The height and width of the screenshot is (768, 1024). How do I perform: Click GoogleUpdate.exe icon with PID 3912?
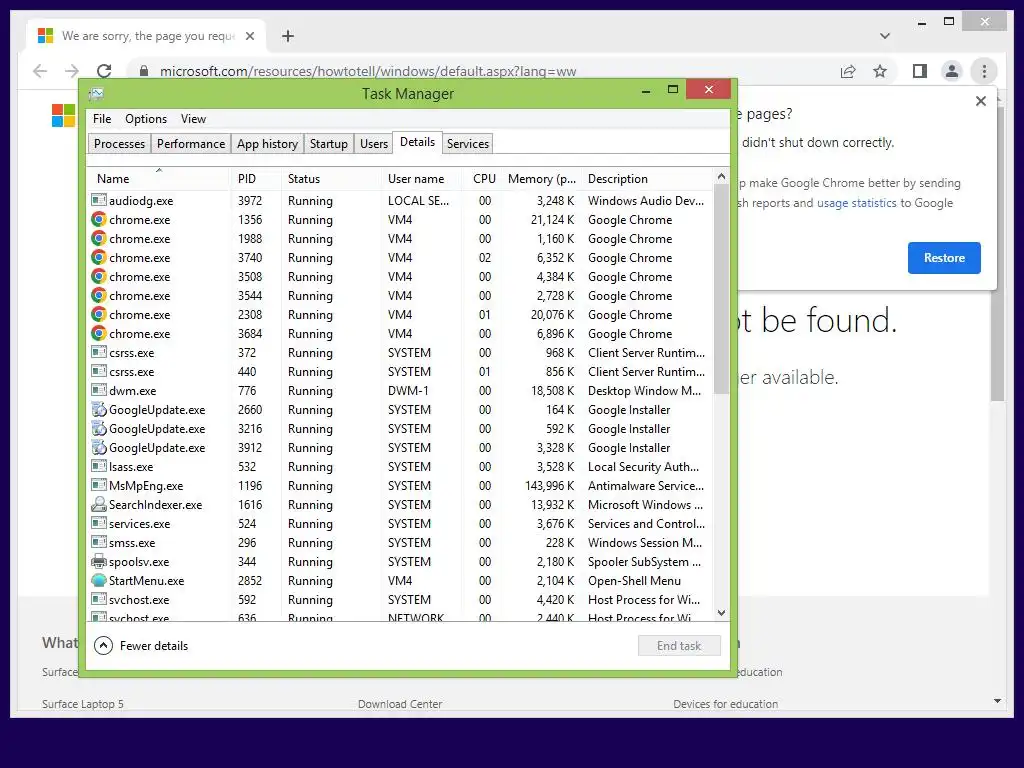tap(99, 447)
